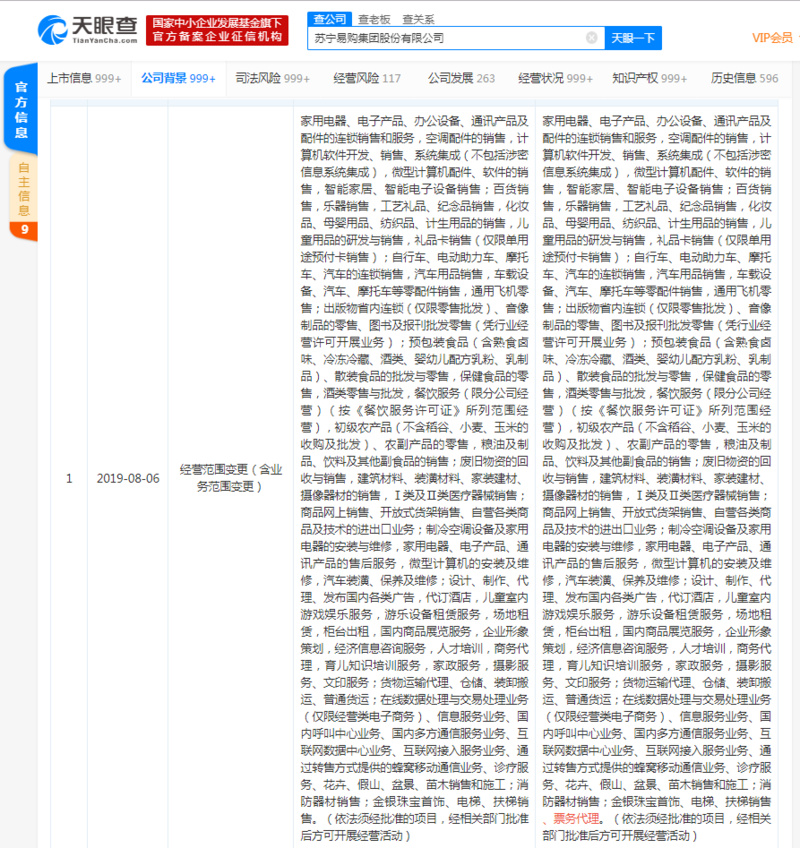This screenshot has width=800, height=848.
Task: Click the orange 9 badge under 自主信息
Action: 23,231
